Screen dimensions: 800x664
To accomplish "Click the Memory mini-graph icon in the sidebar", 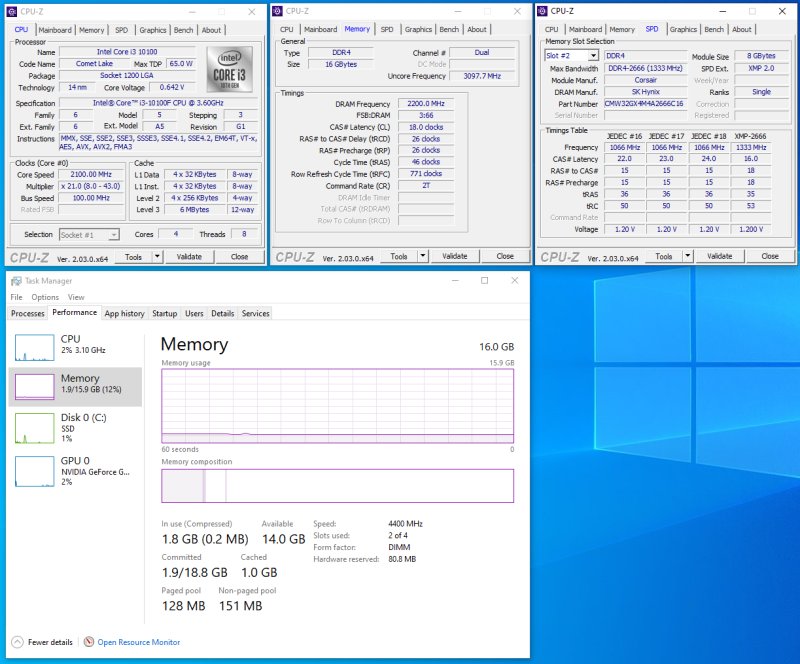I will (x=33, y=387).
